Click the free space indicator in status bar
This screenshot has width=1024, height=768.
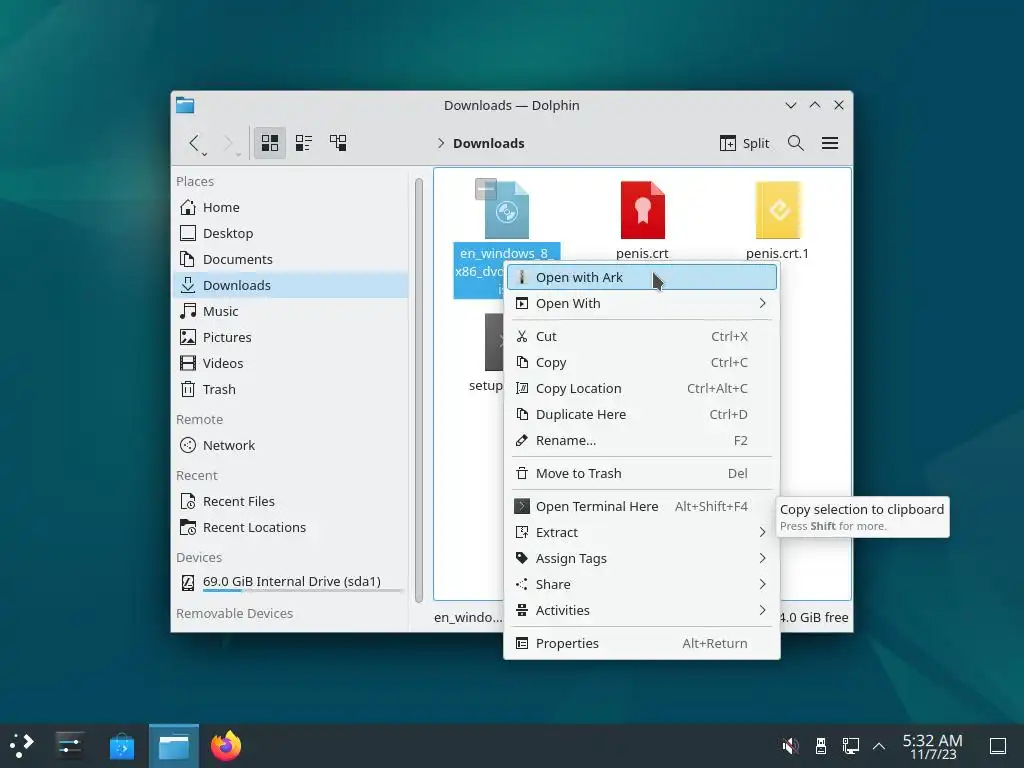[x=814, y=618]
